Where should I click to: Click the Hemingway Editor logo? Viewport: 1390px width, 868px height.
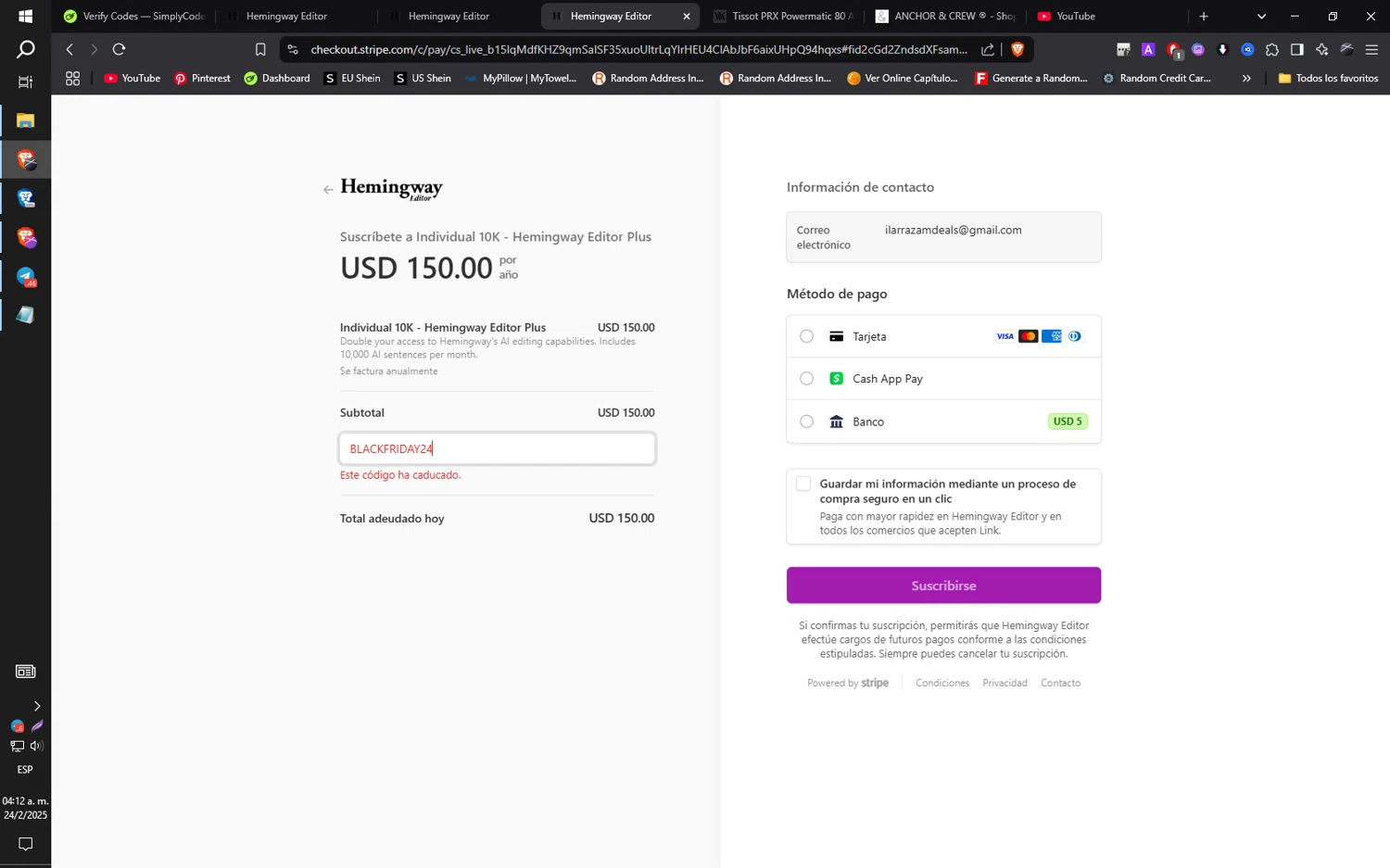[391, 188]
